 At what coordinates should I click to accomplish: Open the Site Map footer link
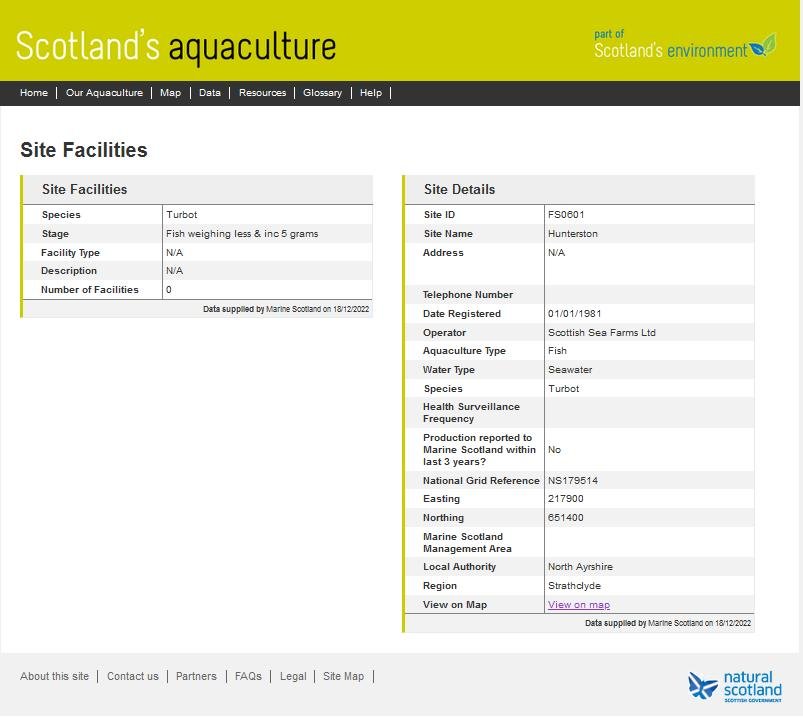[x=343, y=676]
